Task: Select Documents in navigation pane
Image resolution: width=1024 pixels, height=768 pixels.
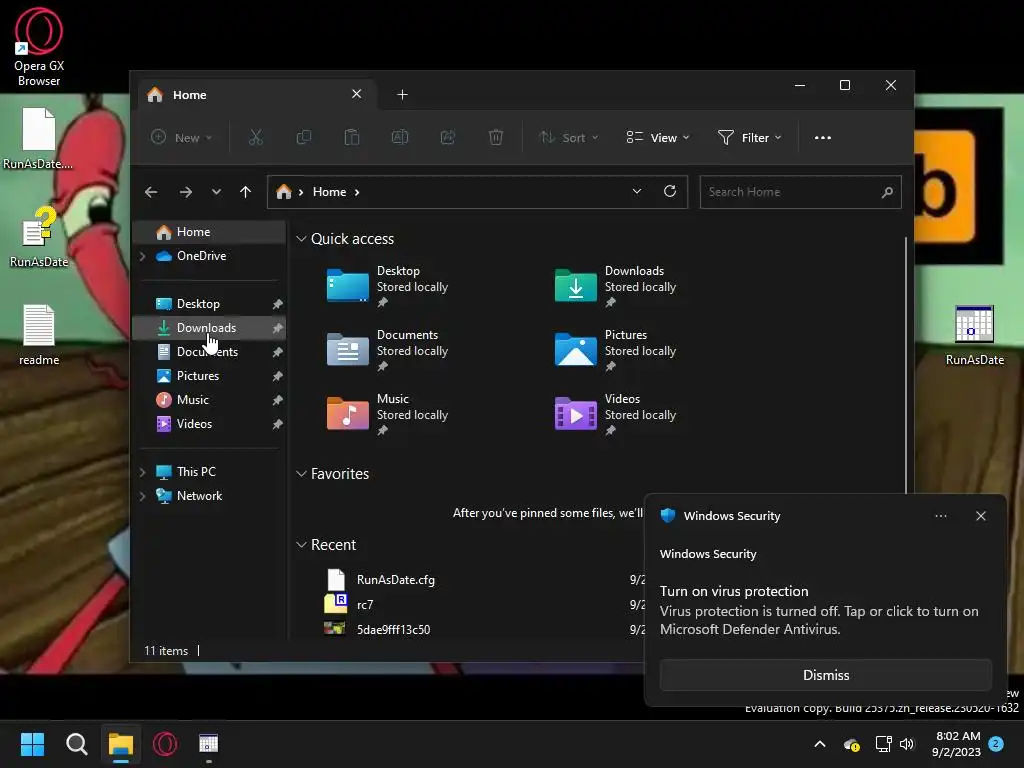Action: pyautogui.click(x=209, y=352)
